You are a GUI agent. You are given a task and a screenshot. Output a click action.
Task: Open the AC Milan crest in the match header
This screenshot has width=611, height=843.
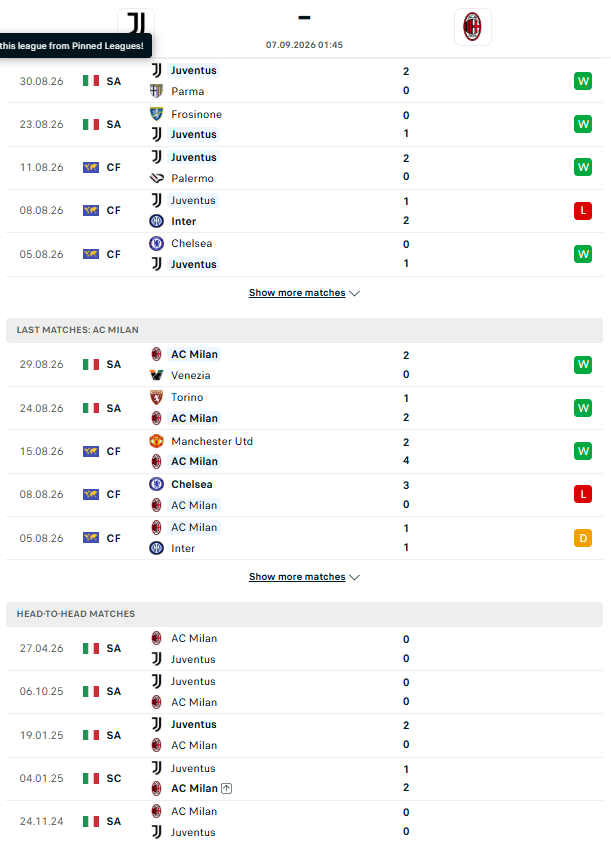click(x=472, y=27)
